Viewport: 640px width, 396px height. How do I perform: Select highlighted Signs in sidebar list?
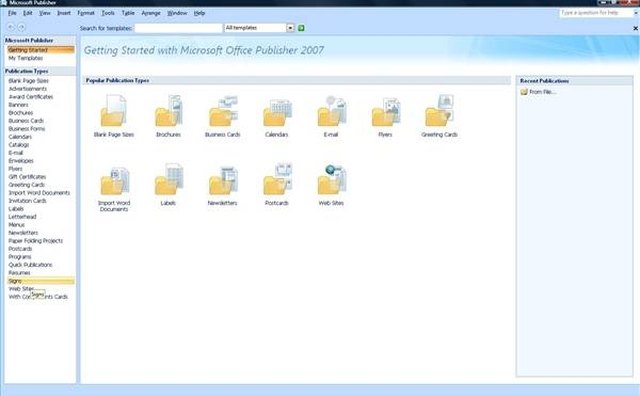click(41, 281)
